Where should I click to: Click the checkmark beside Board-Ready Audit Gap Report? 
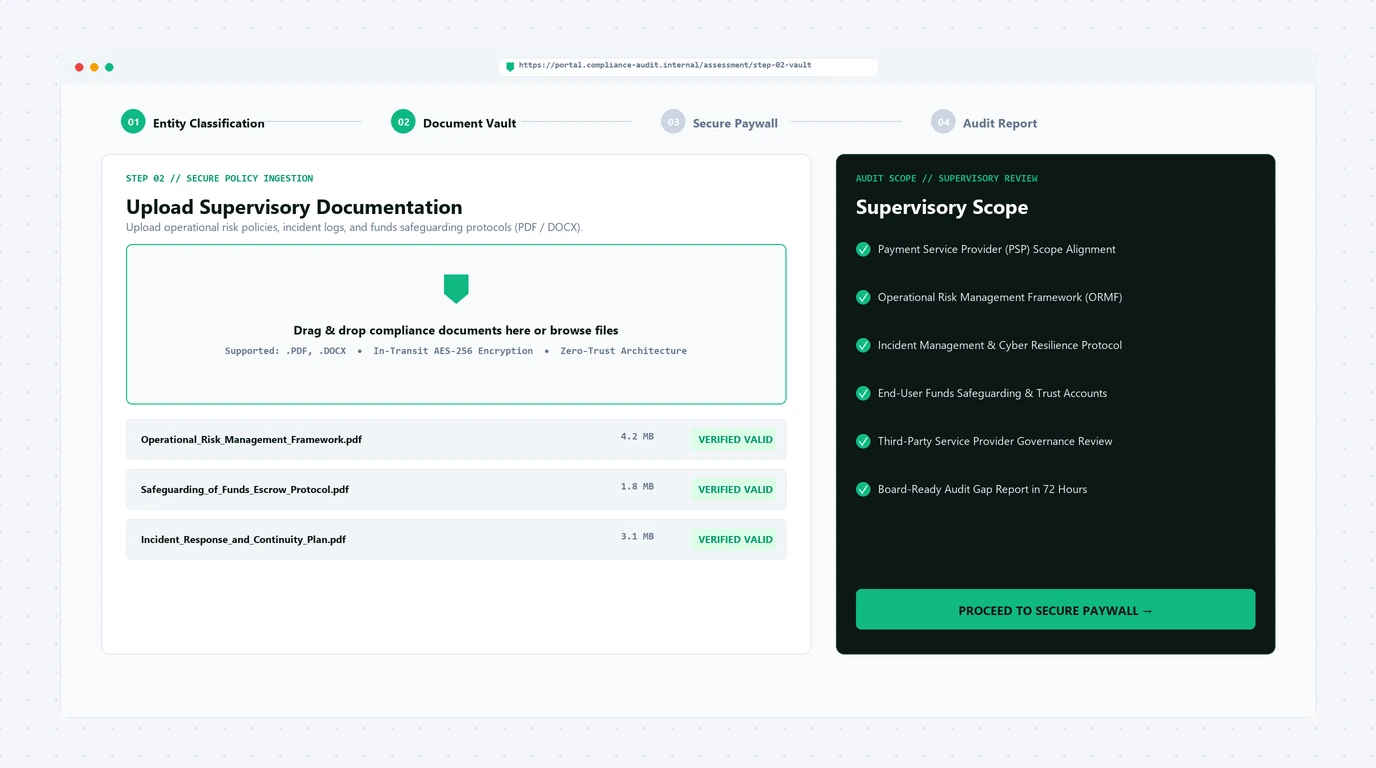coord(863,489)
